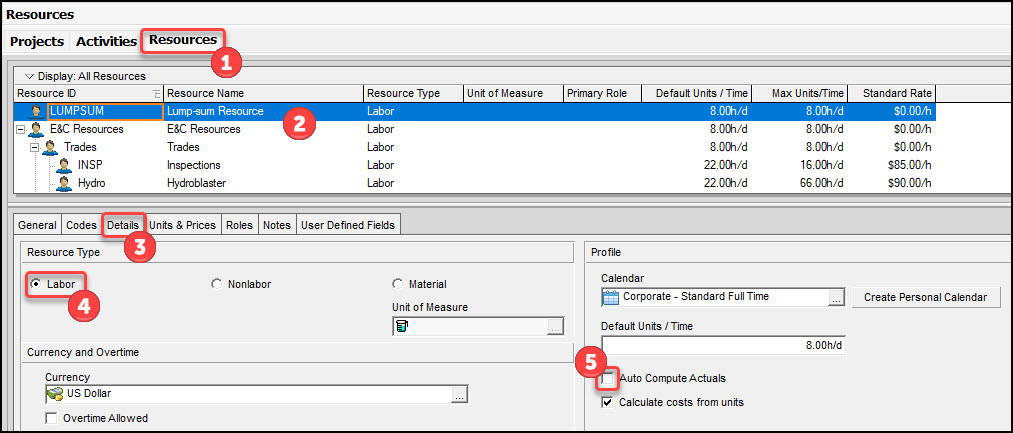Open the Unit of Measure browse button
1013x433 pixels.
coord(555,327)
